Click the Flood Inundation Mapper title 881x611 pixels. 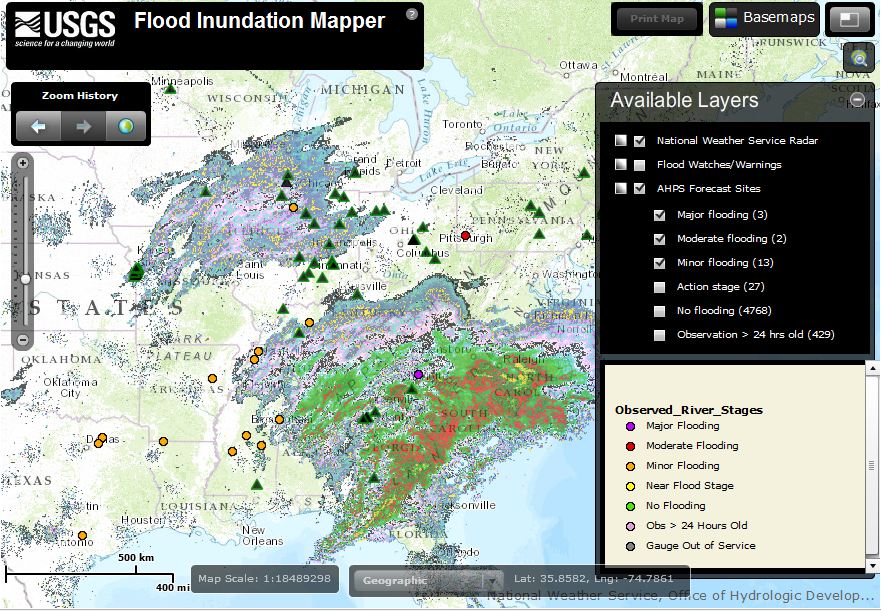click(260, 21)
